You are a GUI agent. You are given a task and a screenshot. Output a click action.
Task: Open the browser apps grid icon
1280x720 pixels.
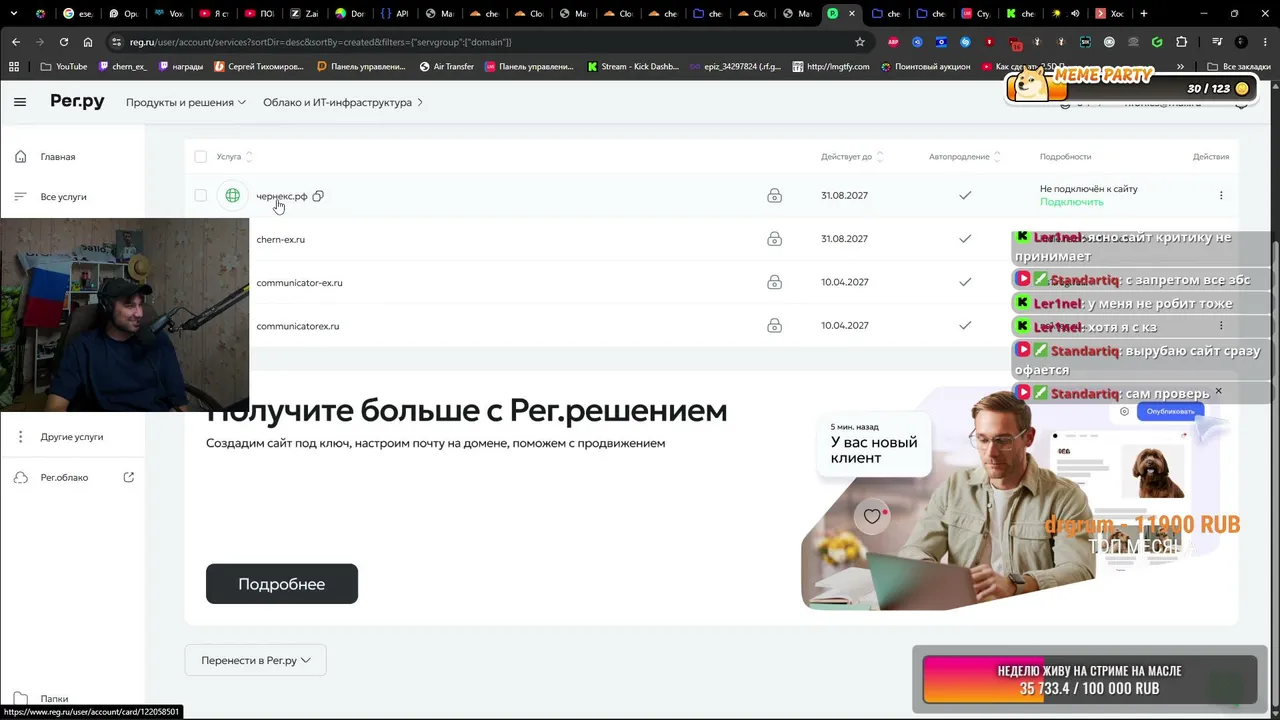(x=14, y=67)
